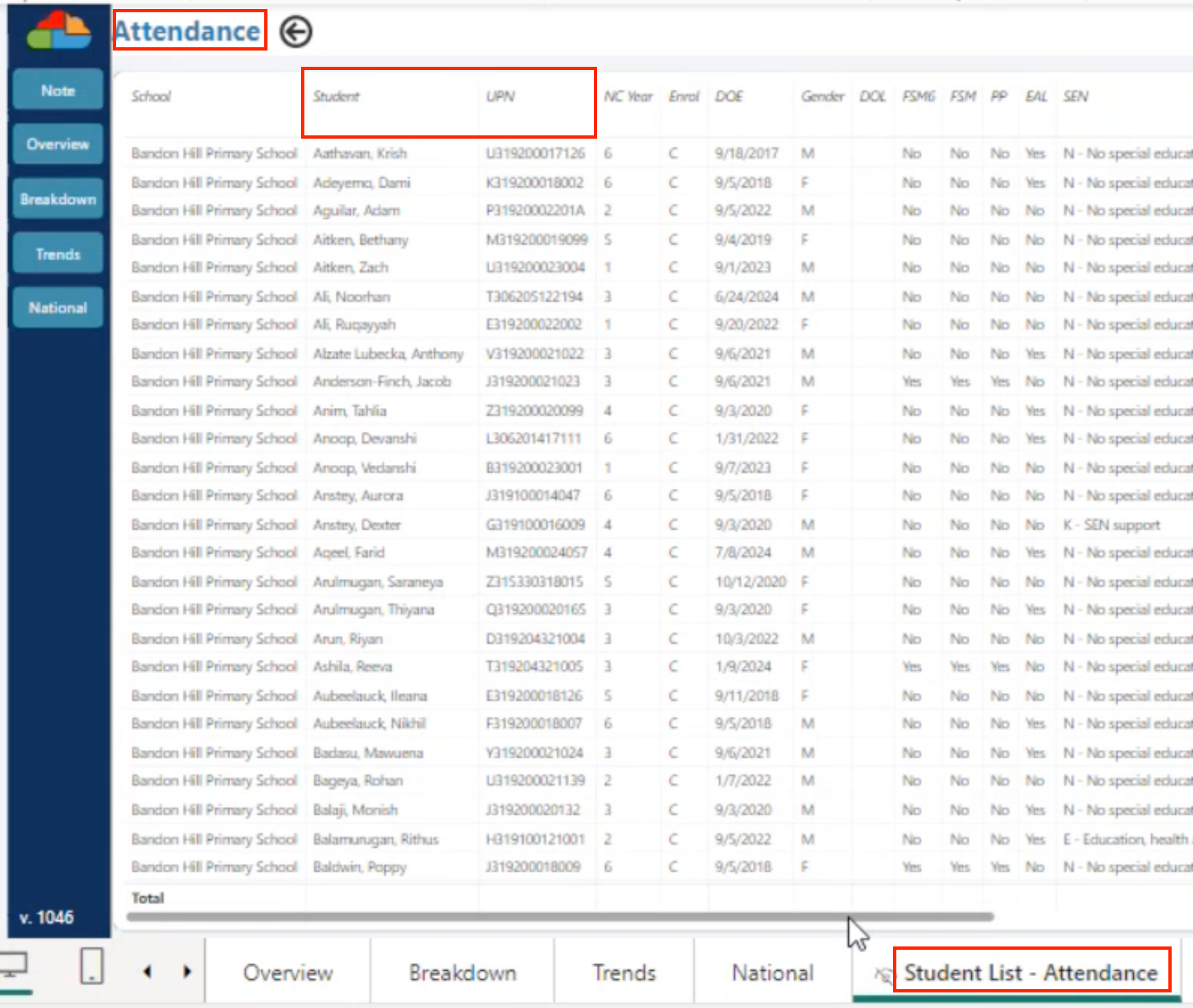1193x1008 pixels.
Task: Sort by the DOE column header
Action: pyautogui.click(x=729, y=97)
